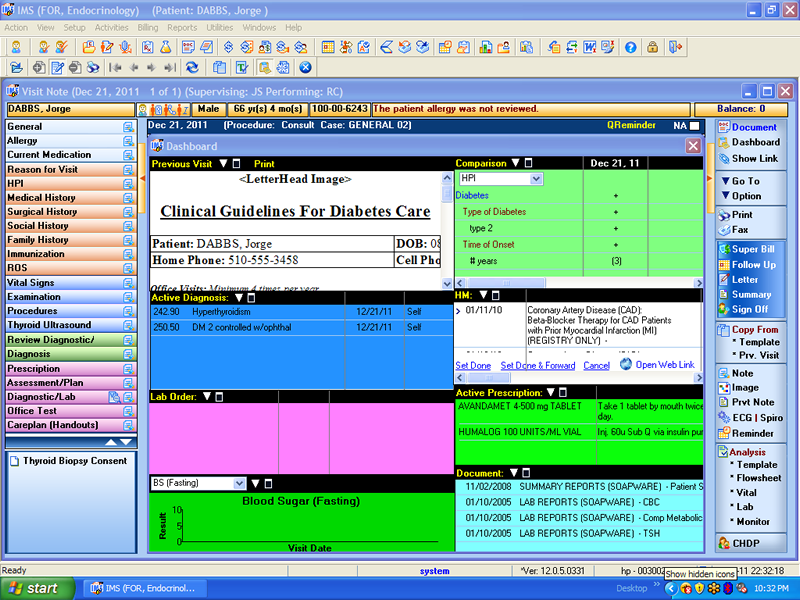
Task: Click the Print link in Dashboard header
Action: (x=264, y=164)
